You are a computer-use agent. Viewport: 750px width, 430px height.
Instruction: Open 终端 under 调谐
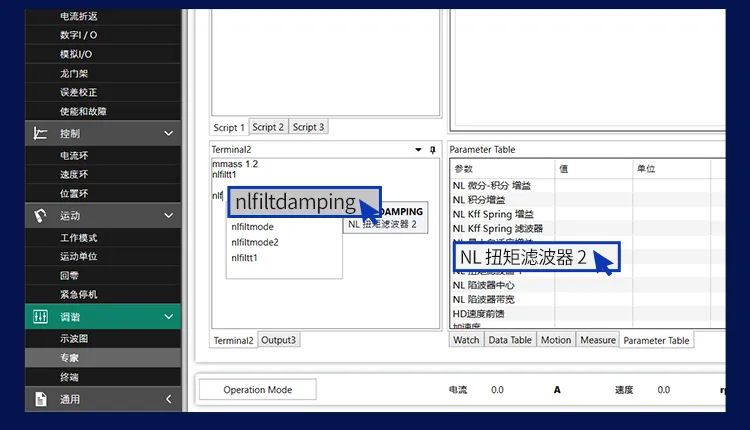(x=103, y=377)
